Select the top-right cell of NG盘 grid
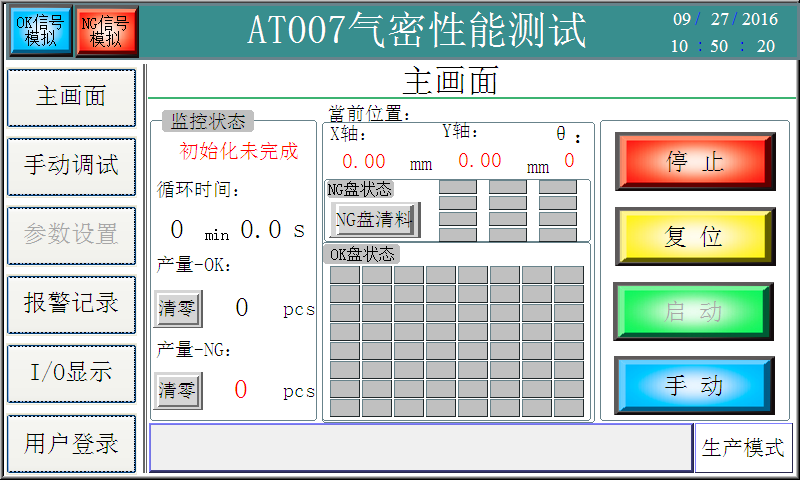 click(x=558, y=187)
